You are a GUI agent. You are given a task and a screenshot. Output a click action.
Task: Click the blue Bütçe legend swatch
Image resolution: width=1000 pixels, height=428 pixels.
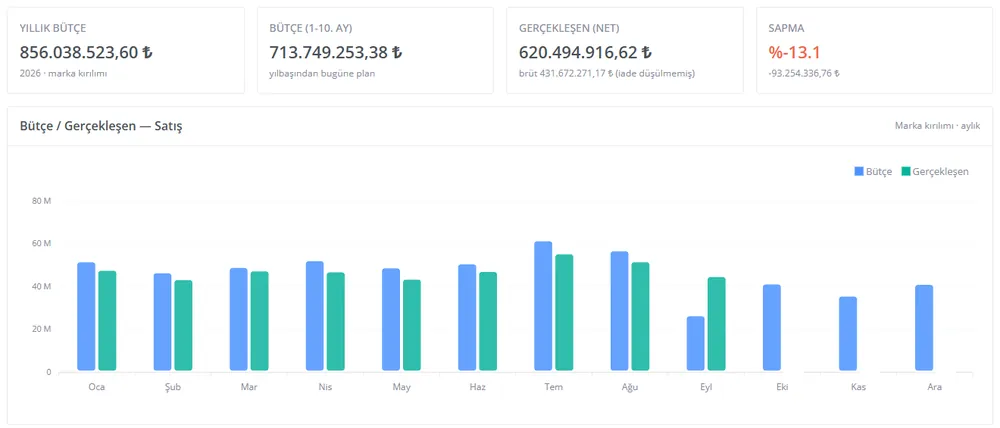point(859,172)
